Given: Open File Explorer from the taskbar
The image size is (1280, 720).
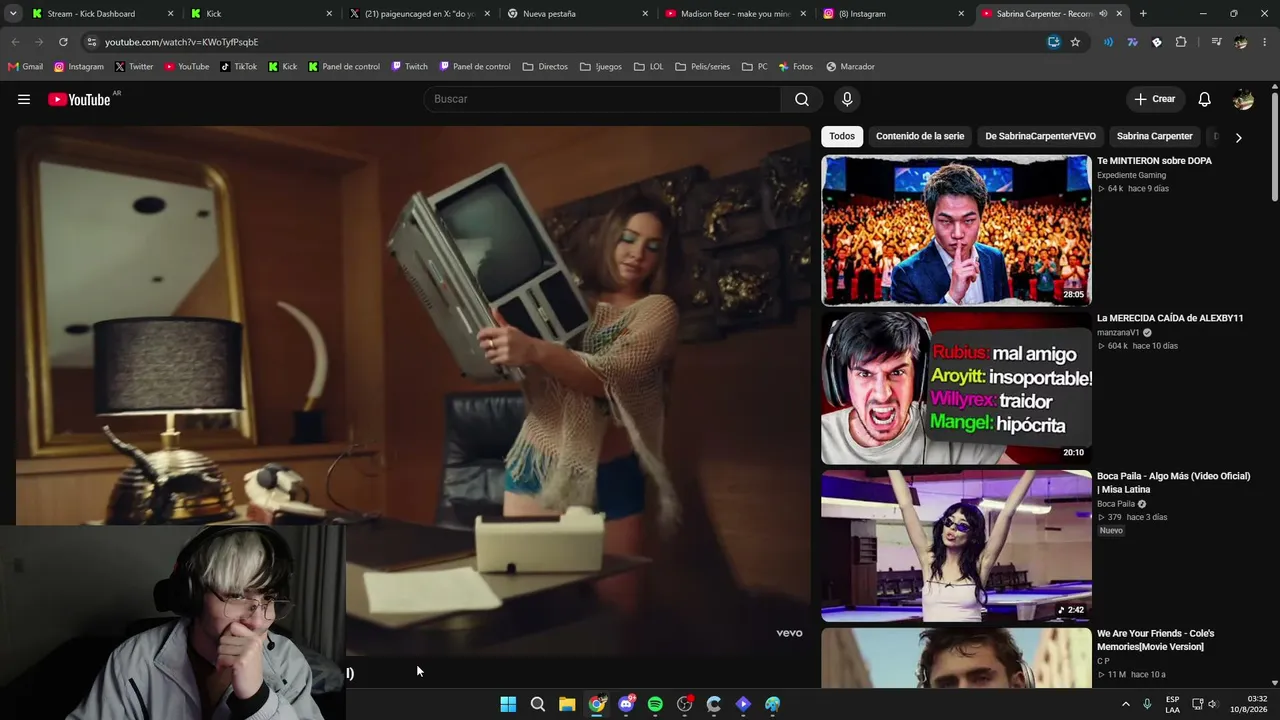Looking at the screenshot, I should pyautogui.click(x=567, y=704).
